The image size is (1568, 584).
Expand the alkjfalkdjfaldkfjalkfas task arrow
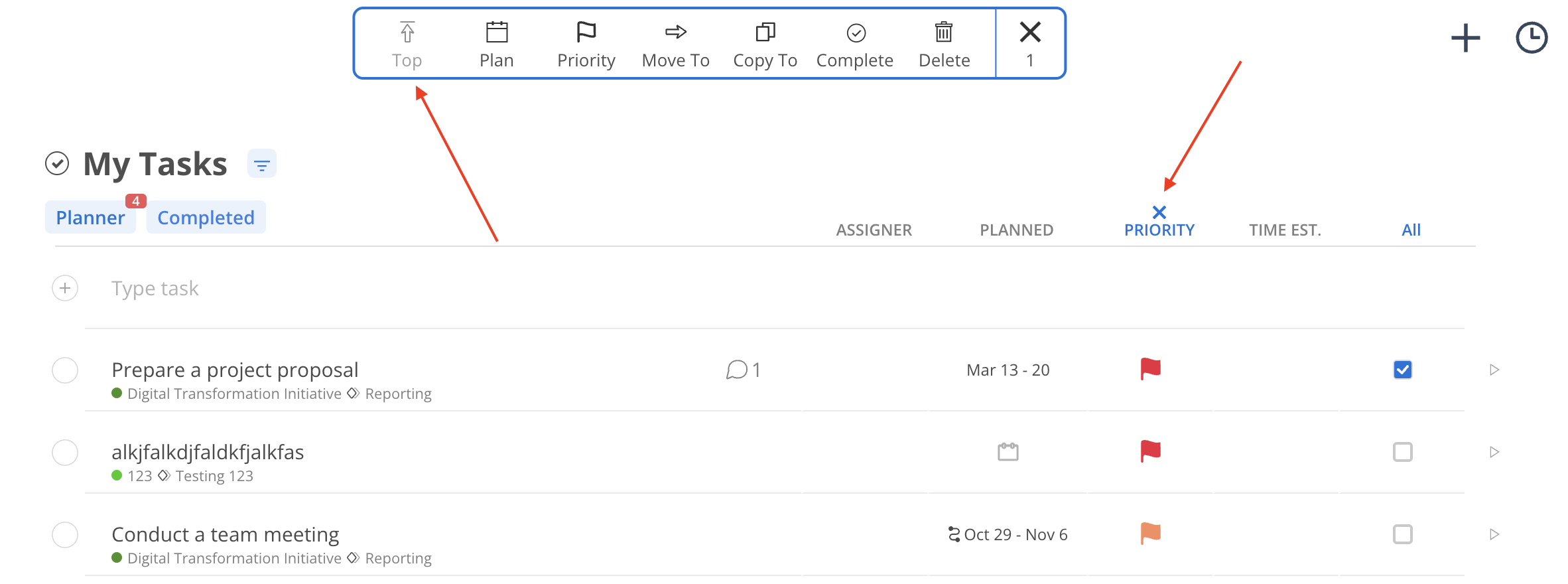tap(1494, 452)
